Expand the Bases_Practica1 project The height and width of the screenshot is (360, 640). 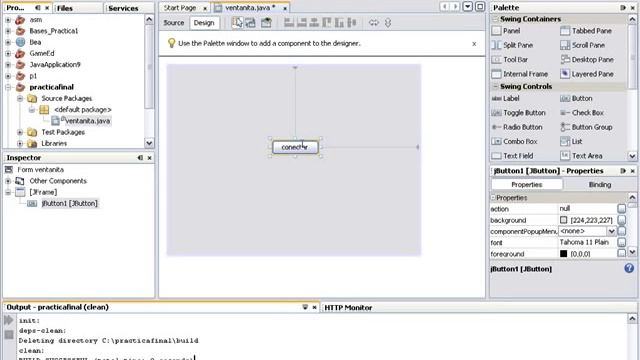(x=8, y=31)
